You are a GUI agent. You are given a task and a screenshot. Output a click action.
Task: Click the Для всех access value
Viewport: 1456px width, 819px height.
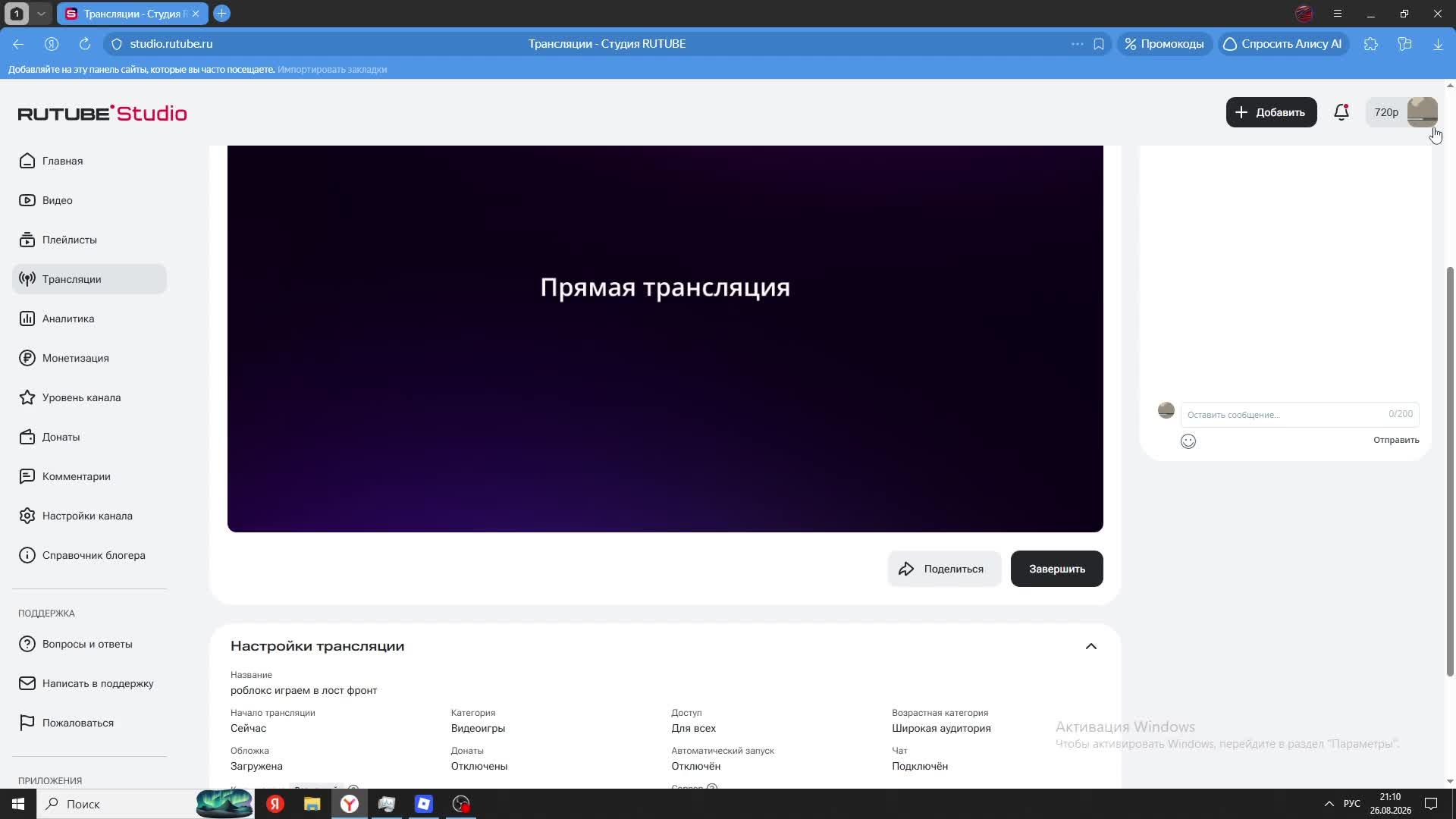[x=693, y=728]
